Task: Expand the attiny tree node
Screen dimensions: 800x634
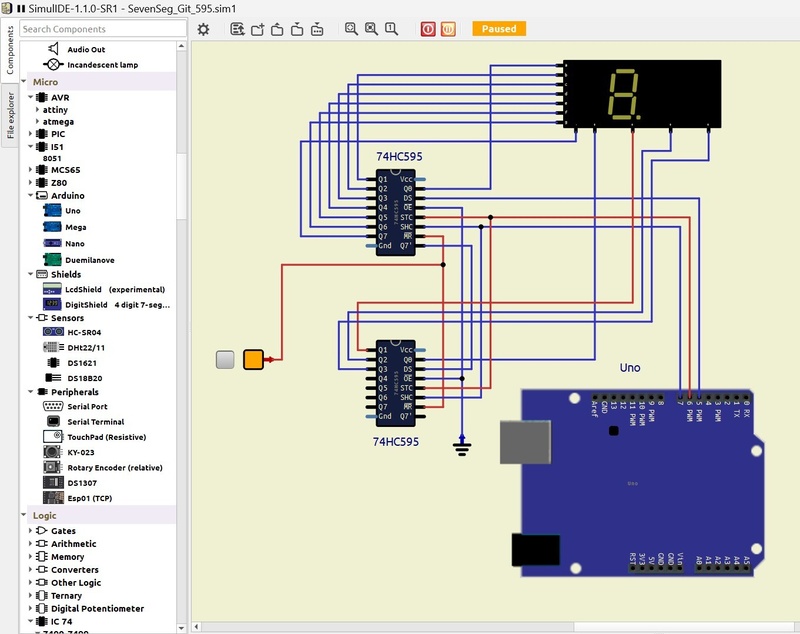Action: pos(37,110)
